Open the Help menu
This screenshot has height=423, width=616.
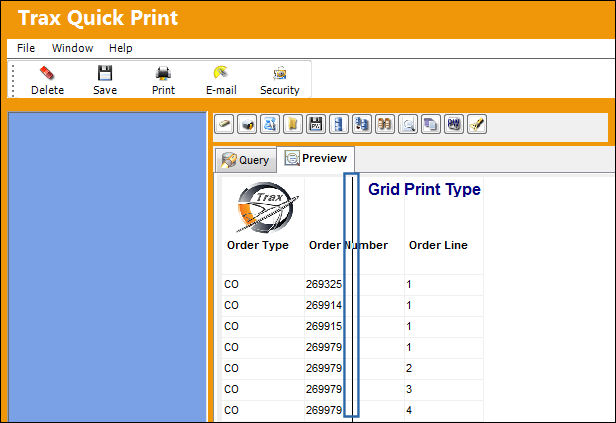[x=121, y=48]
